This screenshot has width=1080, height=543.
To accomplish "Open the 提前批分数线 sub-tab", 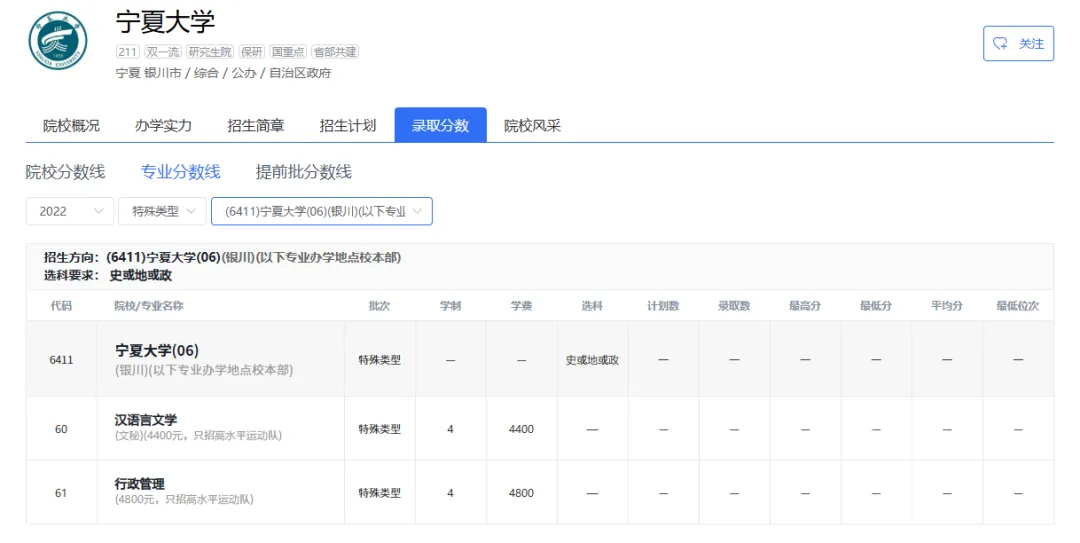I will coord(304,172).
